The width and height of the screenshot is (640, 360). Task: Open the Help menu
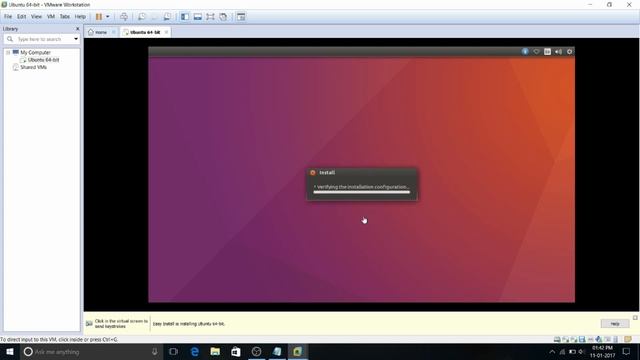[80, 17]
